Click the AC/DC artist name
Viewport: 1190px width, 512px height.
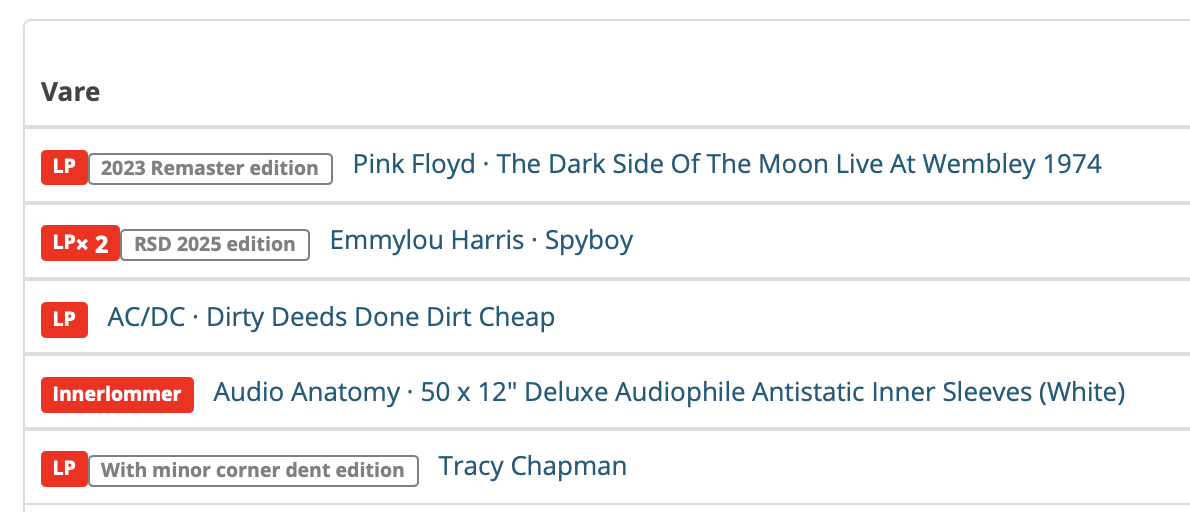click(x=146, y=317)
